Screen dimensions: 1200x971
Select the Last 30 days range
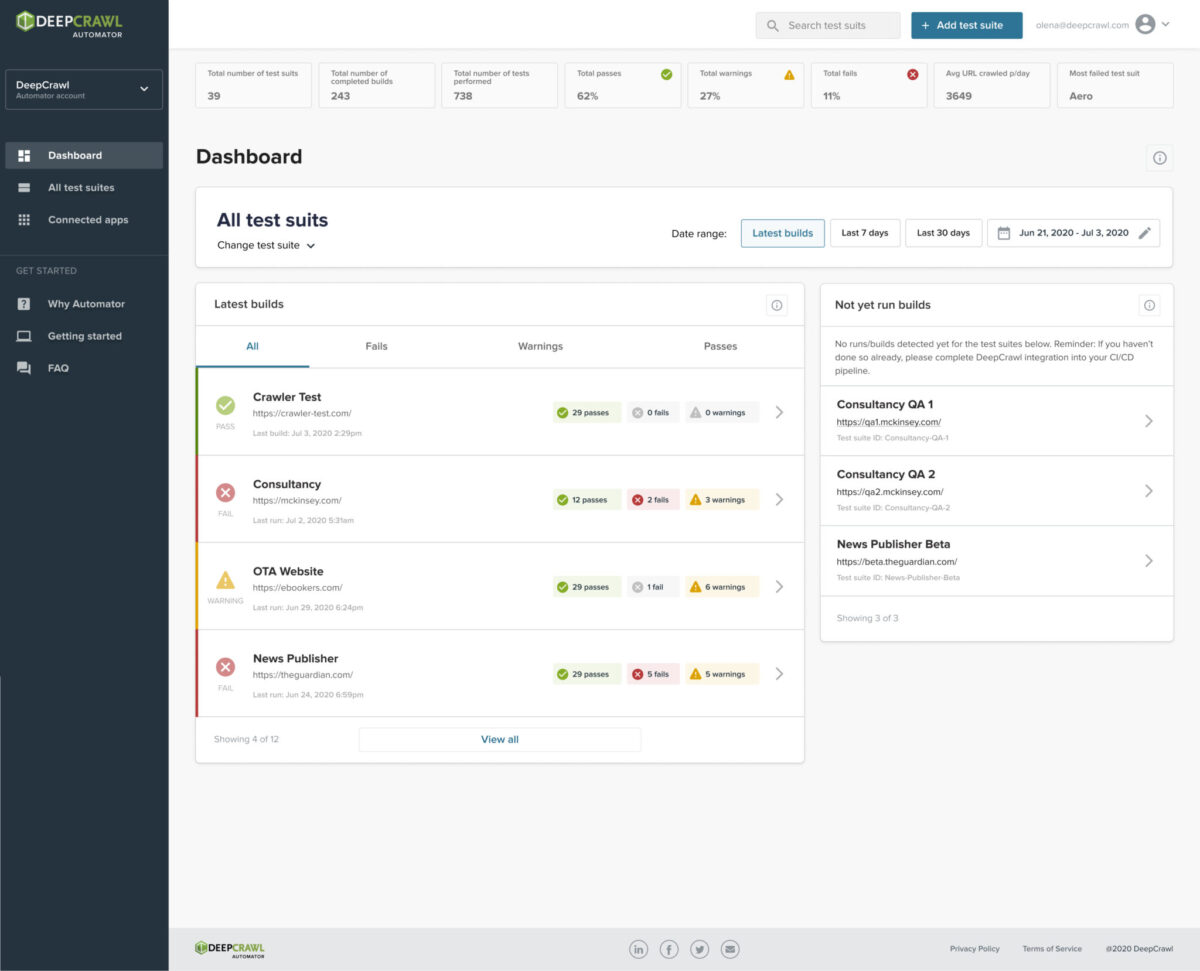coord(944,233)
